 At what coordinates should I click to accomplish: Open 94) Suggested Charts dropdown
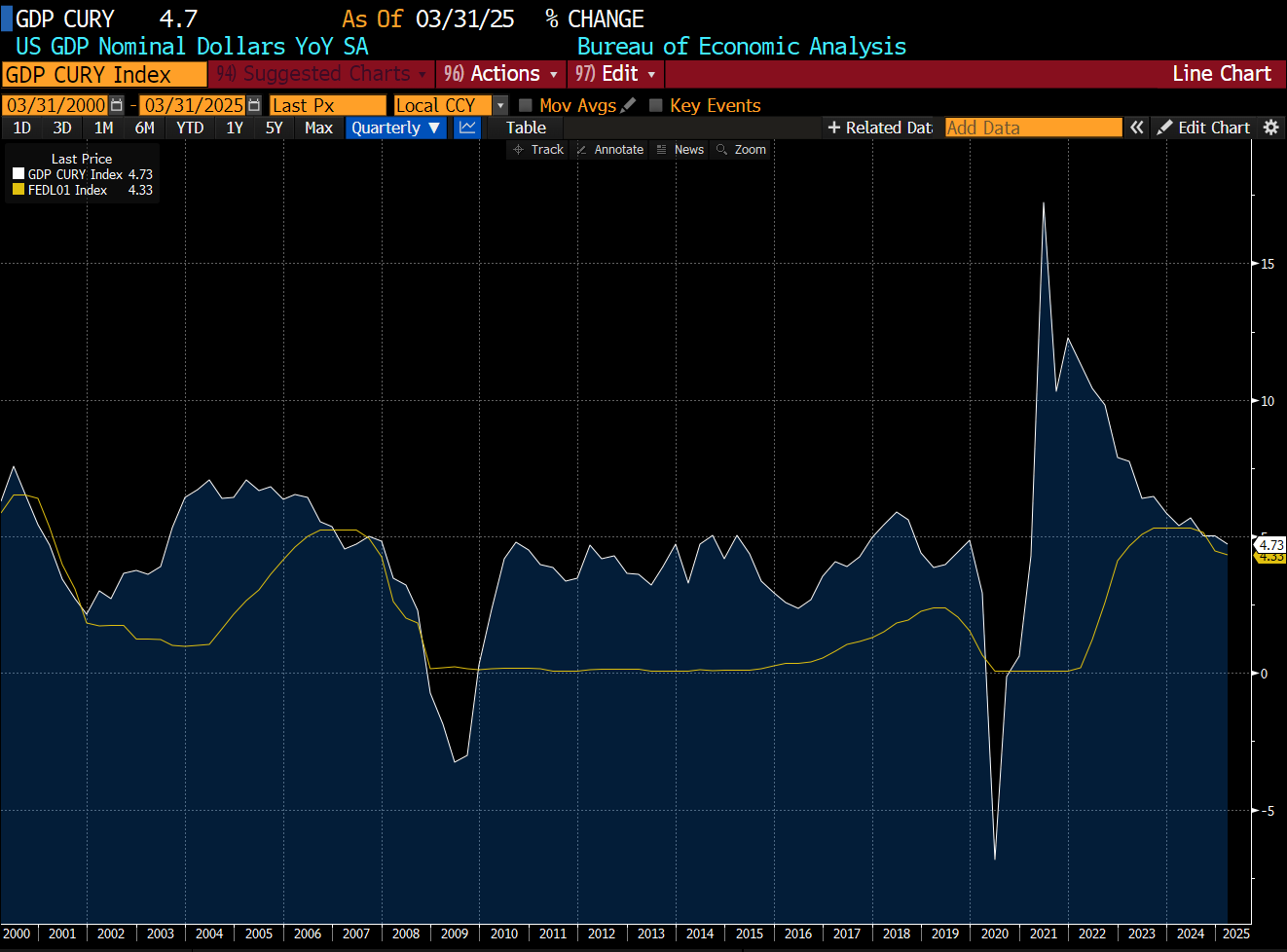(321, 74)
